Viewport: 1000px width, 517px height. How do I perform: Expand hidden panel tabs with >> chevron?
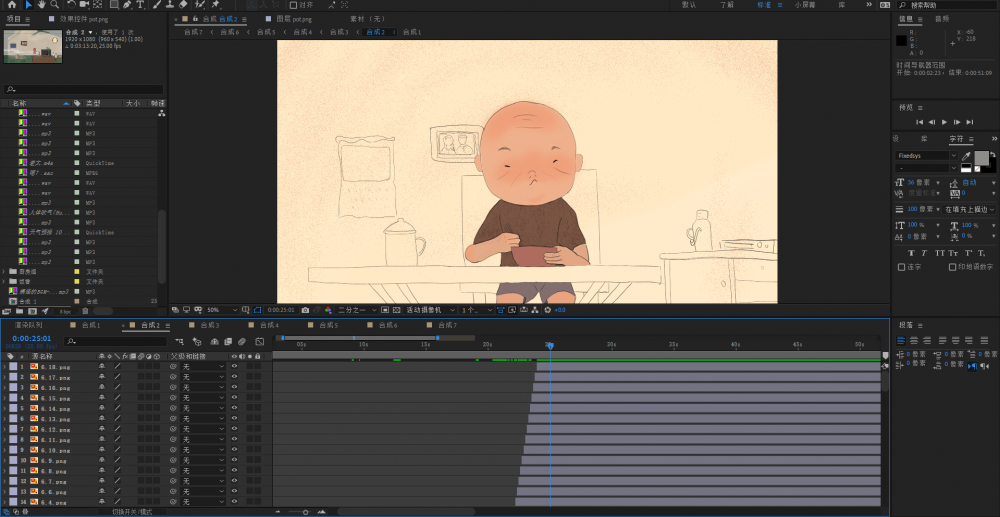994,138
